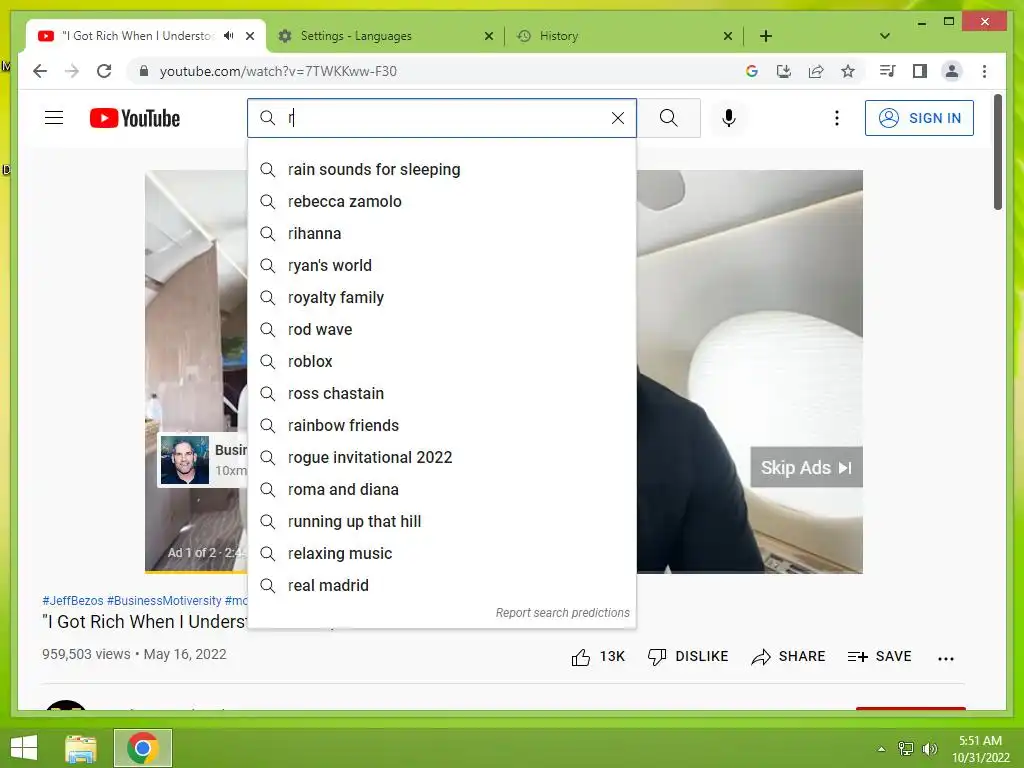Go back with browser back arrow
This screenshot has width=1024, height=768.
tap(40, 71)
